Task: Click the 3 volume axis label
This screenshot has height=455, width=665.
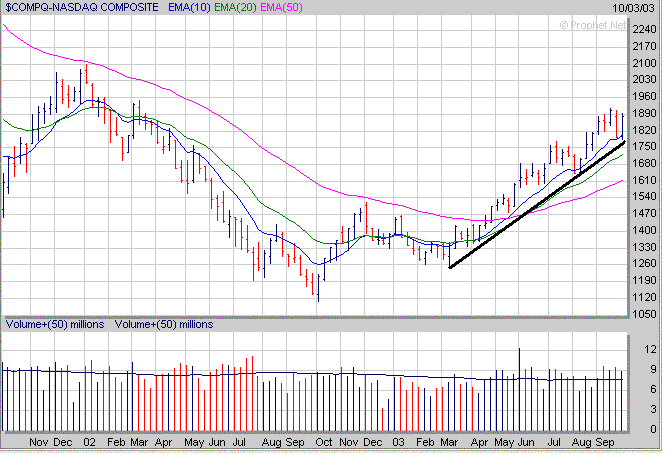Action: coord(653,409)
